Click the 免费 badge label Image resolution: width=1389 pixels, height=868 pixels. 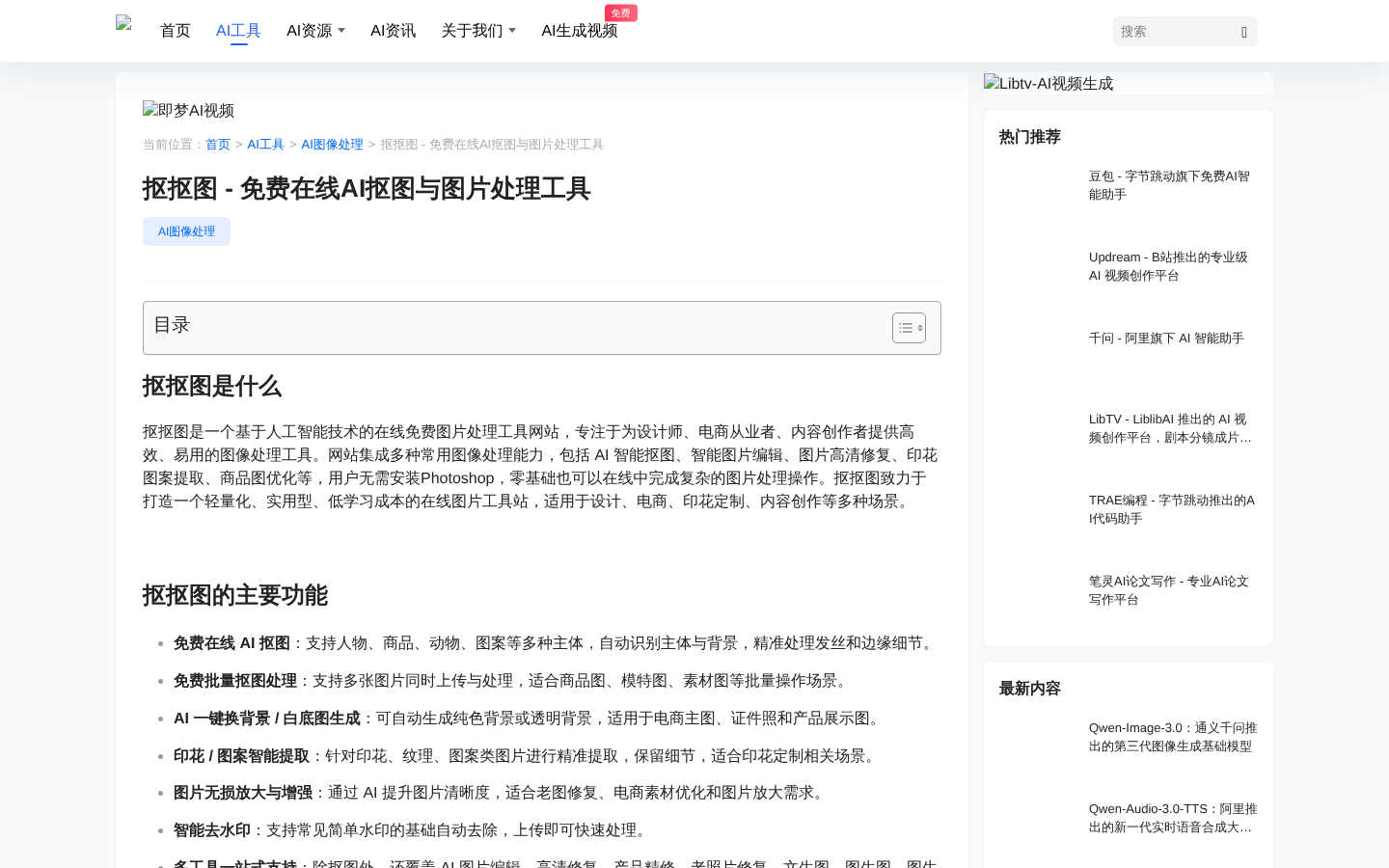tap(621, 13)
